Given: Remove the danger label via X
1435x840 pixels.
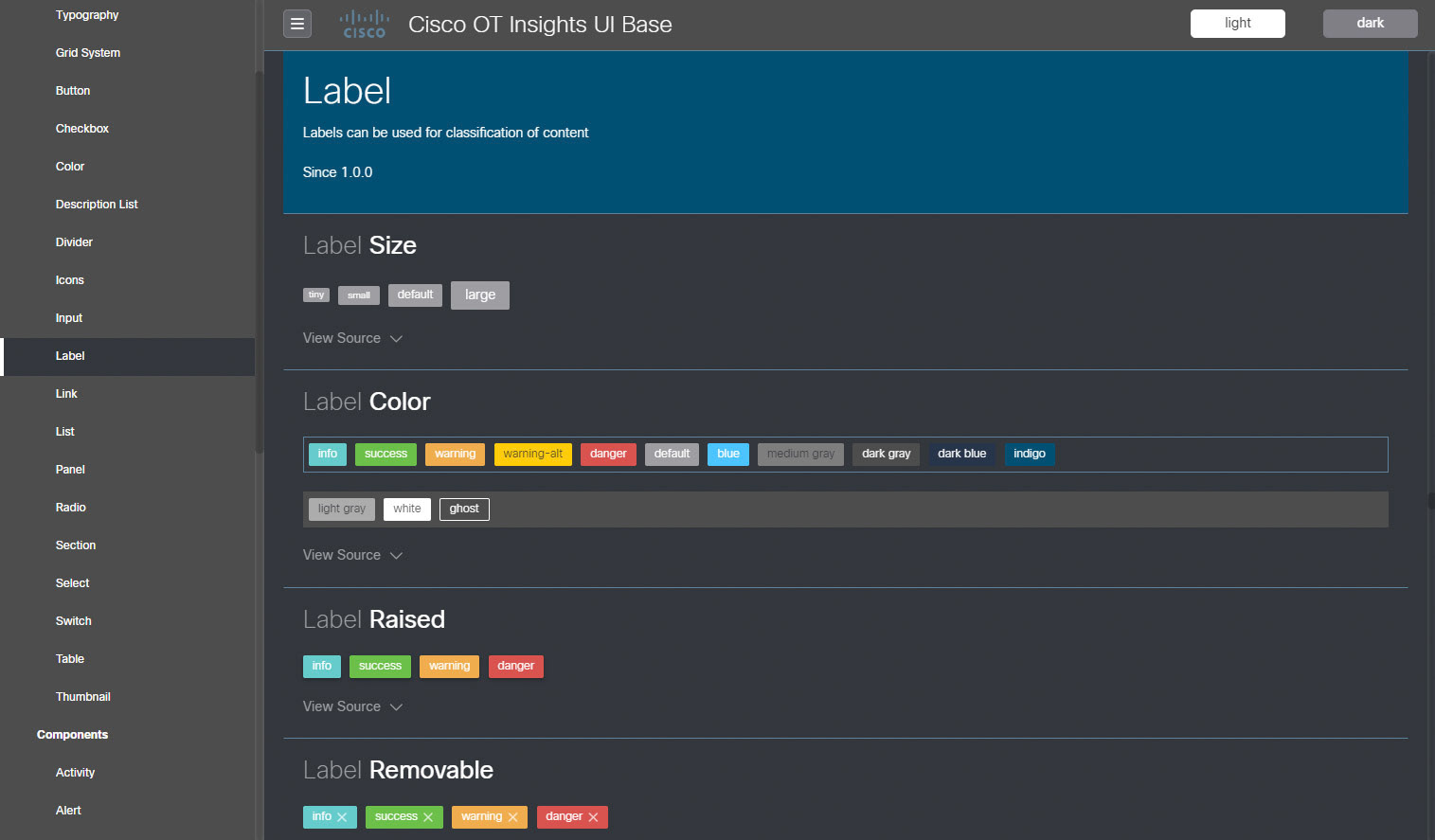Looking at the screenshot, I should [594, 817].
